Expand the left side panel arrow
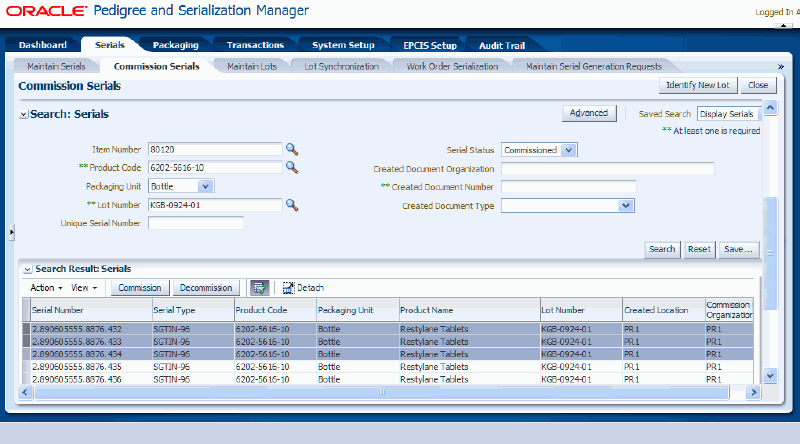Screen dimensions: 800x444 tap(11, 232)
